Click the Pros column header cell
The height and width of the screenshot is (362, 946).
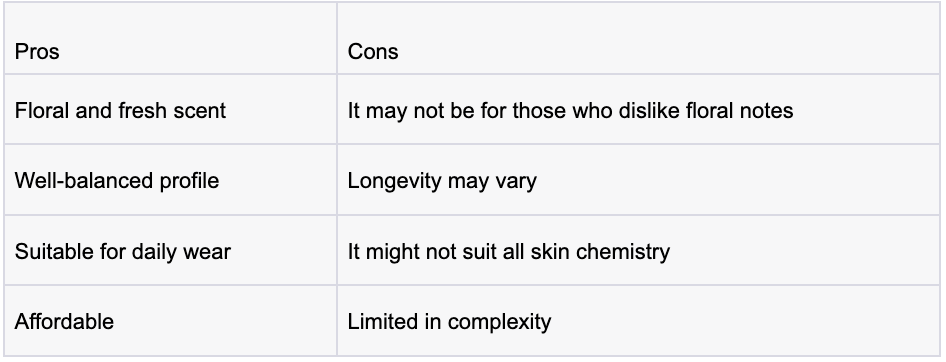click(x=171, y=39)
